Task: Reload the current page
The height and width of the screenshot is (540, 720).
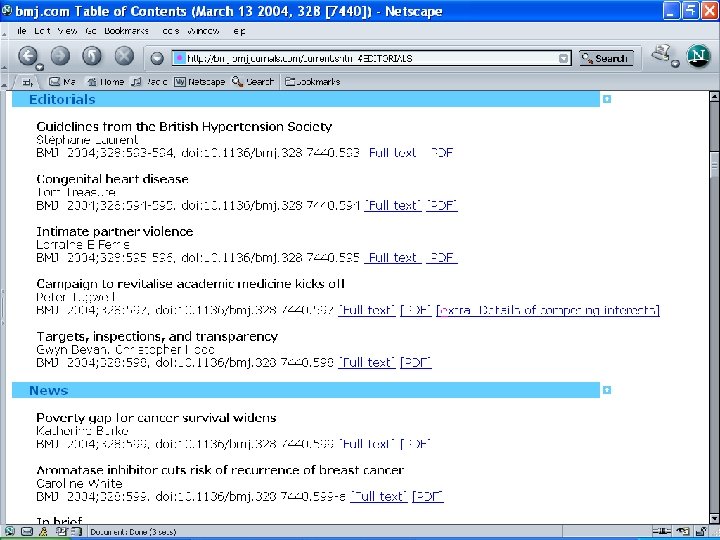Action: click(92, 56)
